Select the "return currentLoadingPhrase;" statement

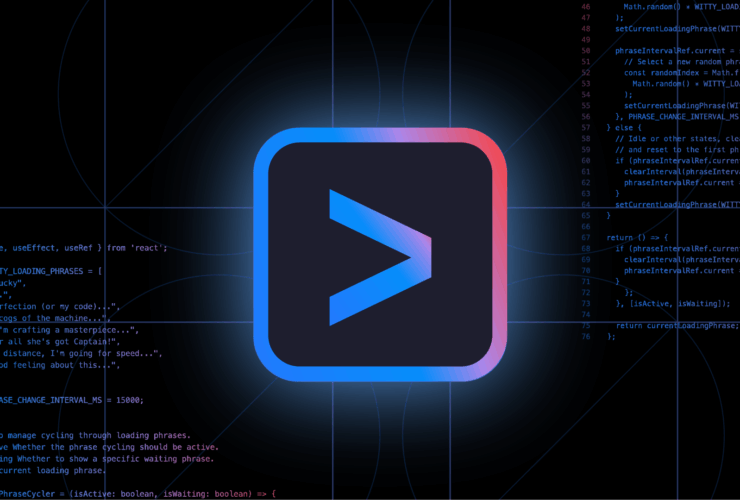[x=678, y=326]
